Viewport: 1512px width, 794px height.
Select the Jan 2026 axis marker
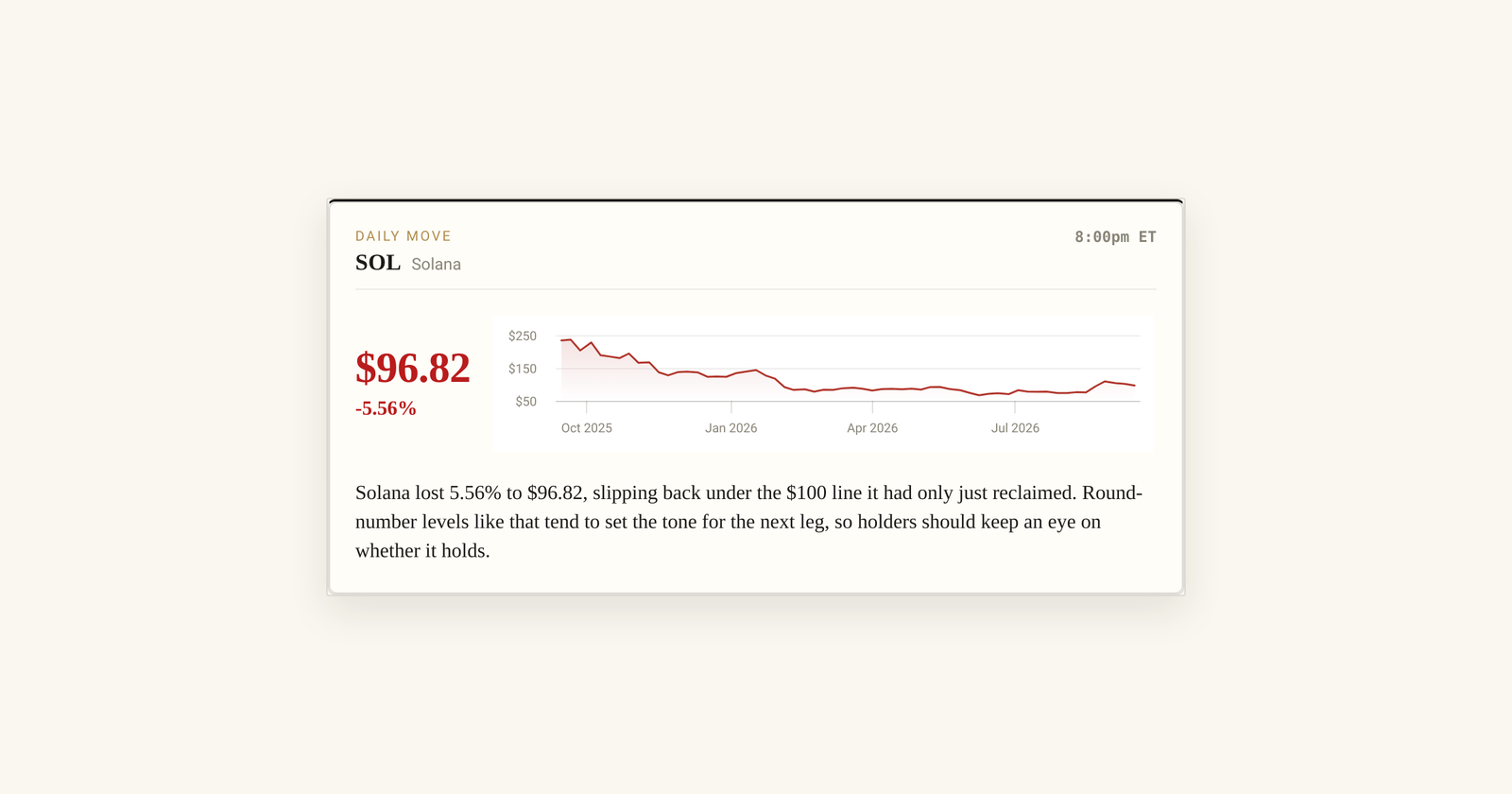(731, 428)
